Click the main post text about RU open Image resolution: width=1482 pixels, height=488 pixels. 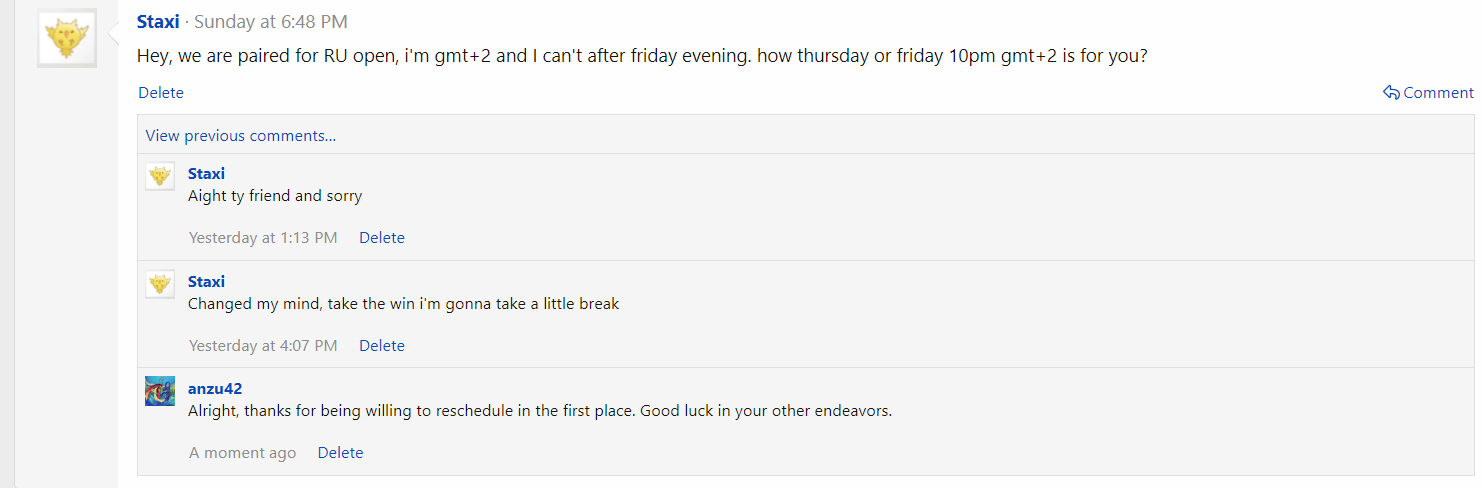click(x=642, y=56)
